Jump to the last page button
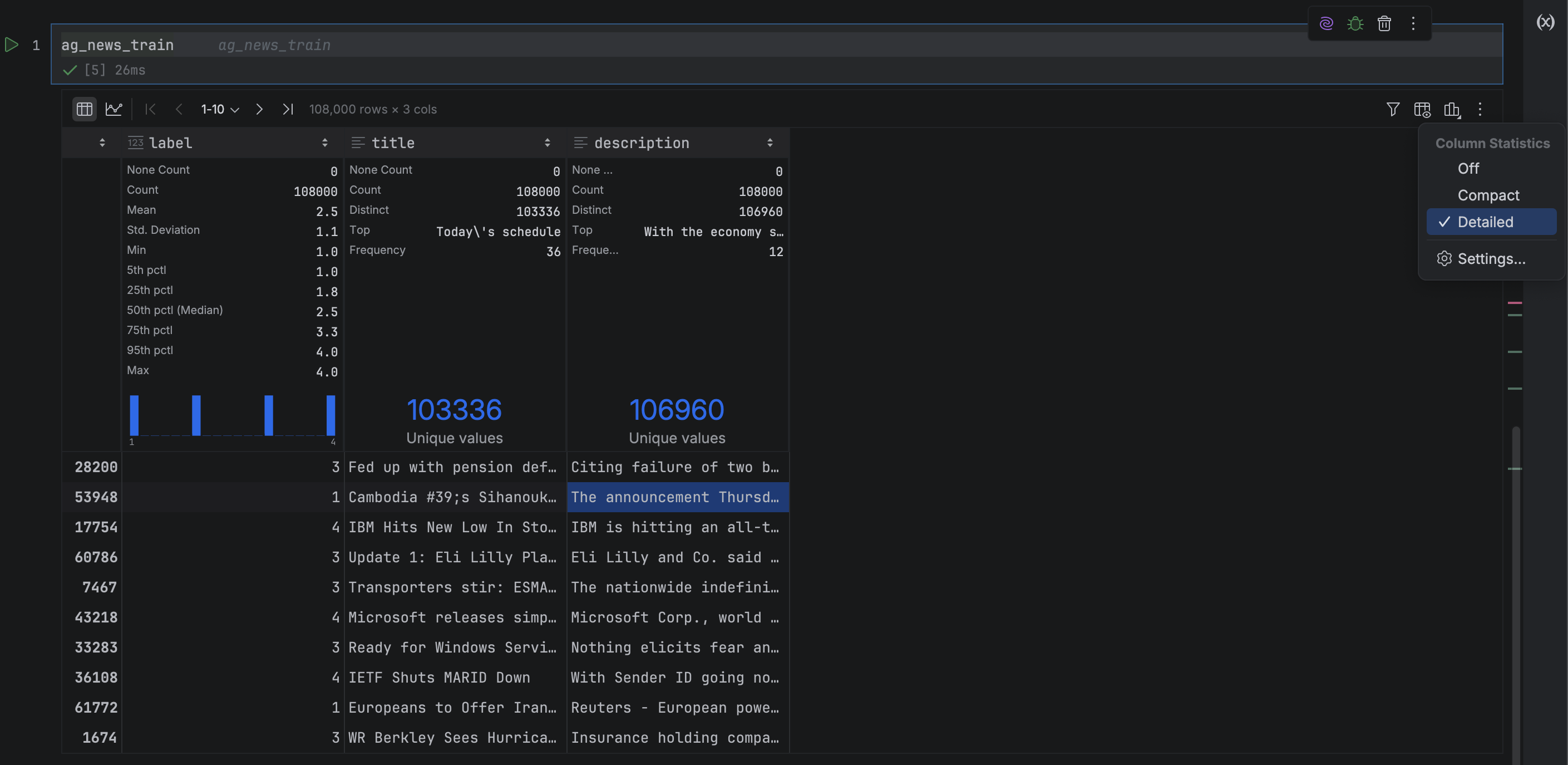 pos(288,109)
